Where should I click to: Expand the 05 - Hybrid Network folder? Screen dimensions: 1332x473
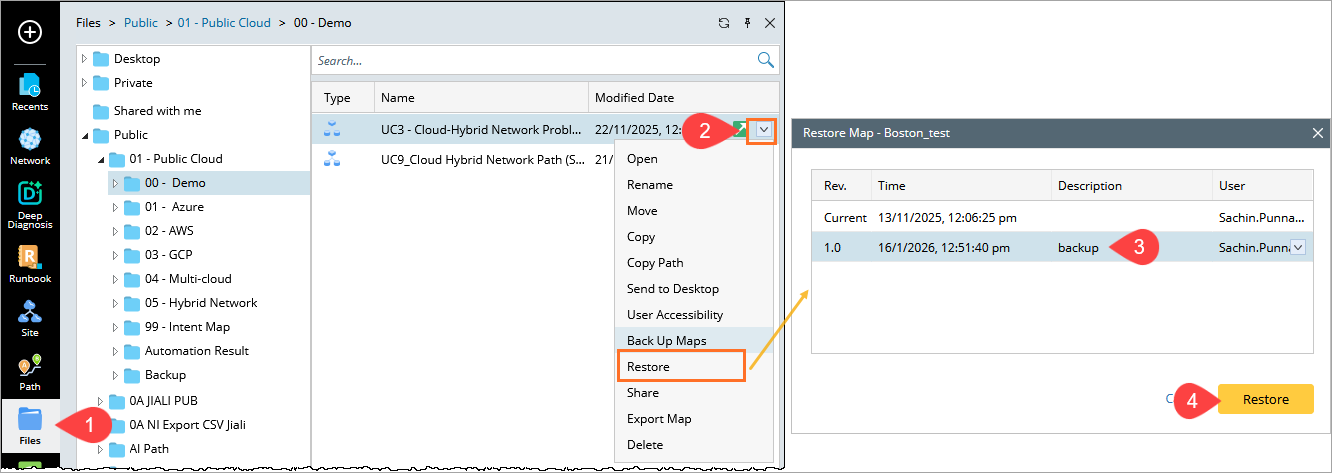pyautogui.click(x=115, y=303)
